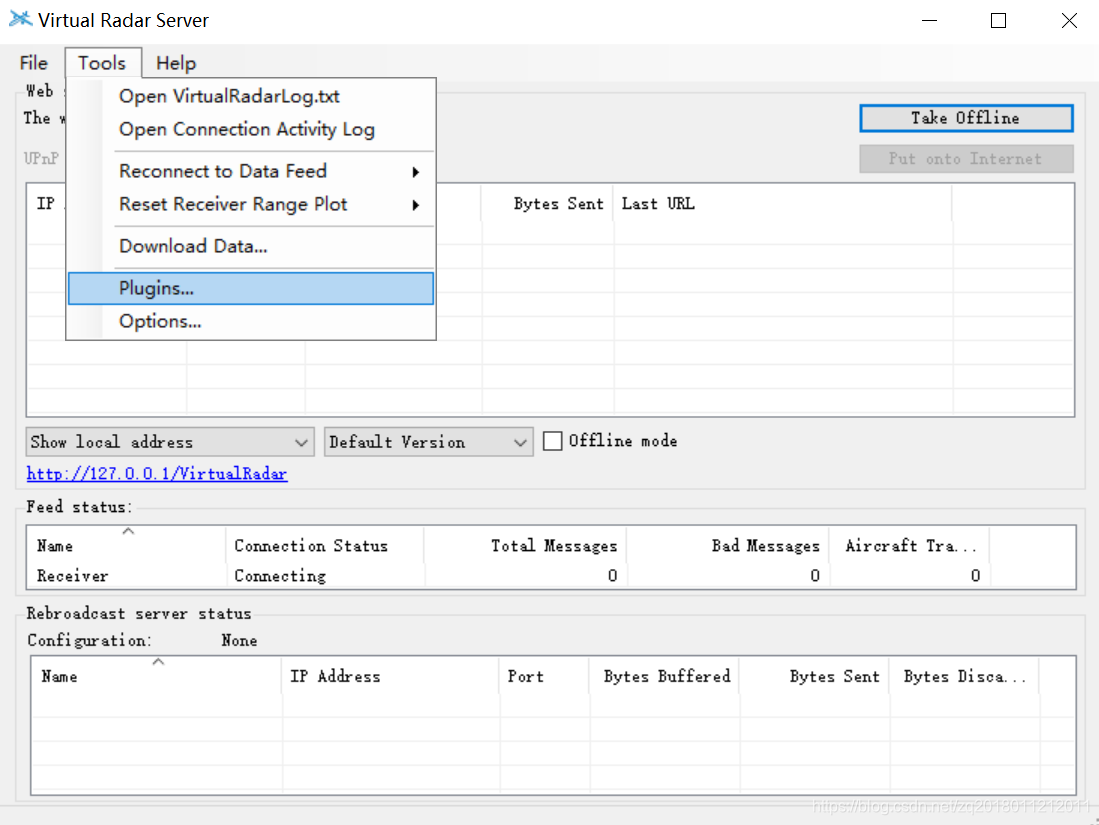Sort connections by Bytes Sent column
The height and width of the screenshot is (825, 1099).
tap(547, 204)
